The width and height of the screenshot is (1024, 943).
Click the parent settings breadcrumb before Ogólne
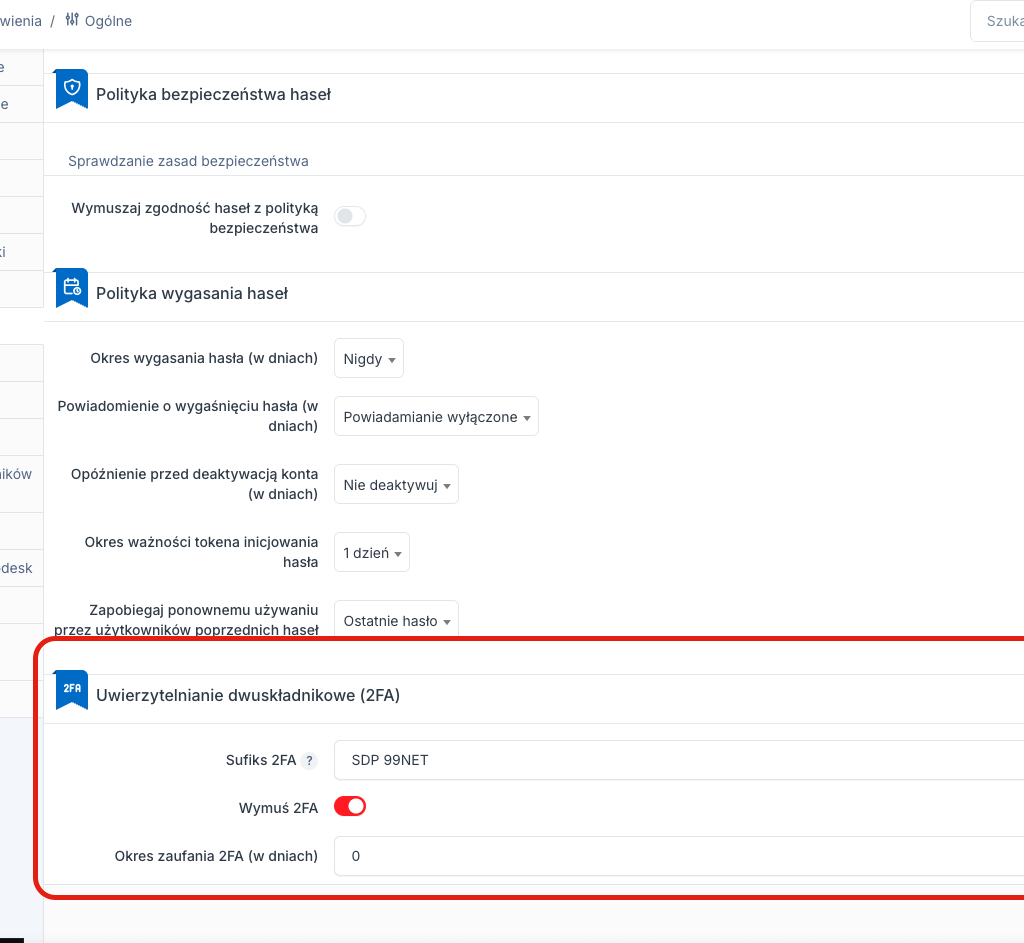[x=20, y=21]
